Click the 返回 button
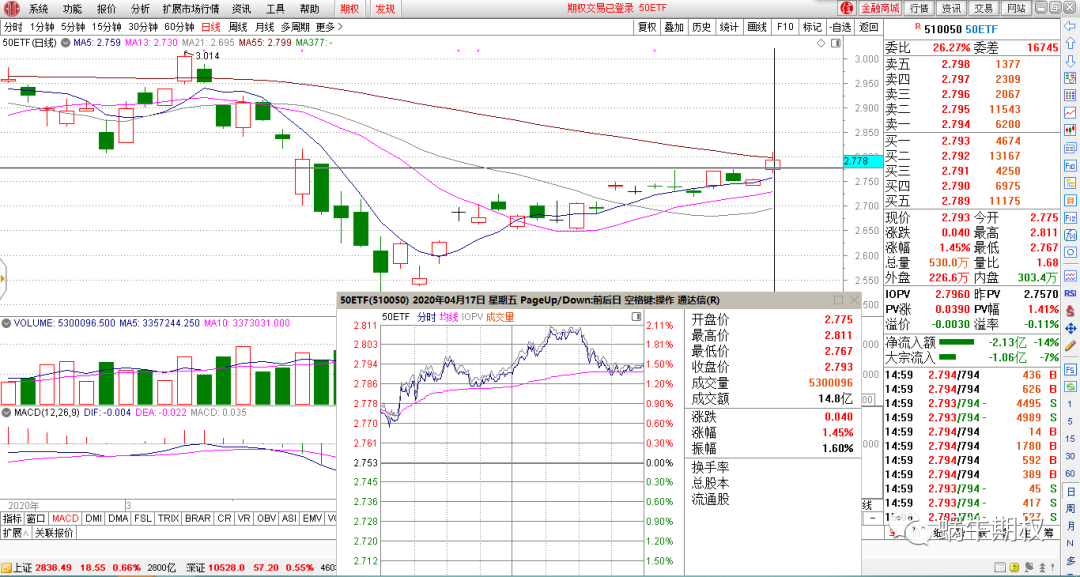The width and height of the screenshot is (1080, 577). click(x=869, y=27)
